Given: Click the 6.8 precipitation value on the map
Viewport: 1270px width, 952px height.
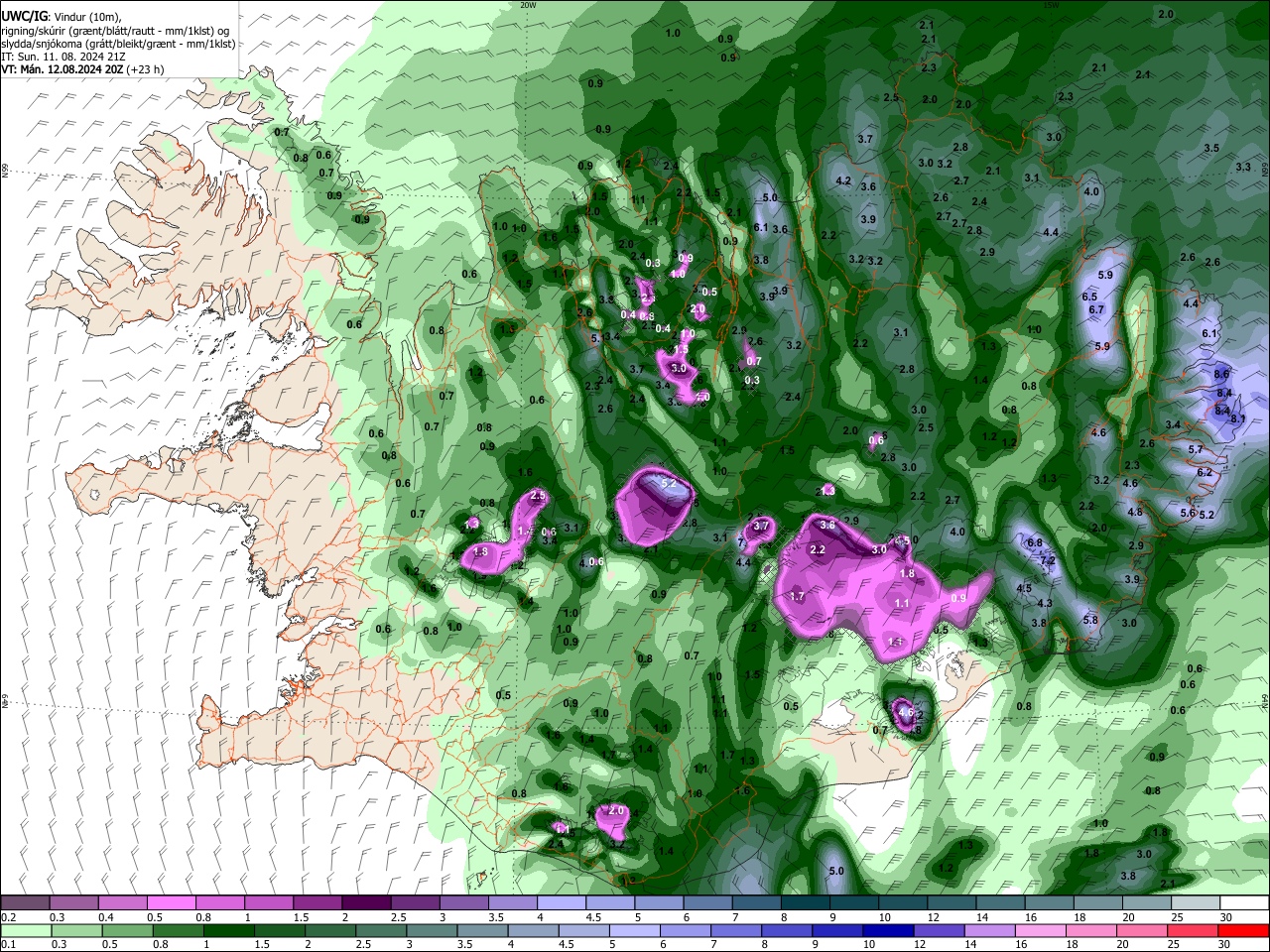Looking at the screenshot, I should (x=1035, y=542).
